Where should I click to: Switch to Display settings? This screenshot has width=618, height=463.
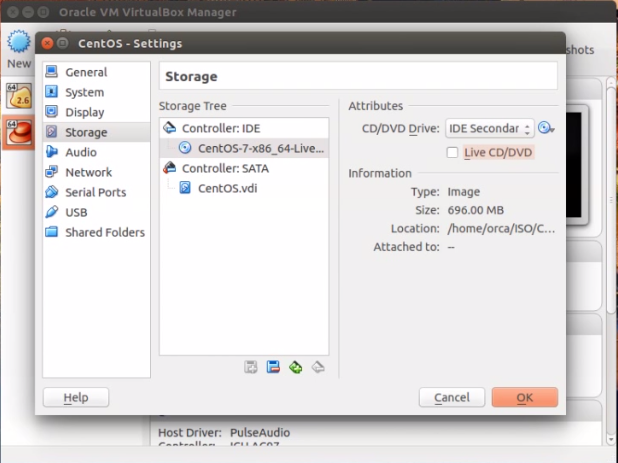coord(96,112)
